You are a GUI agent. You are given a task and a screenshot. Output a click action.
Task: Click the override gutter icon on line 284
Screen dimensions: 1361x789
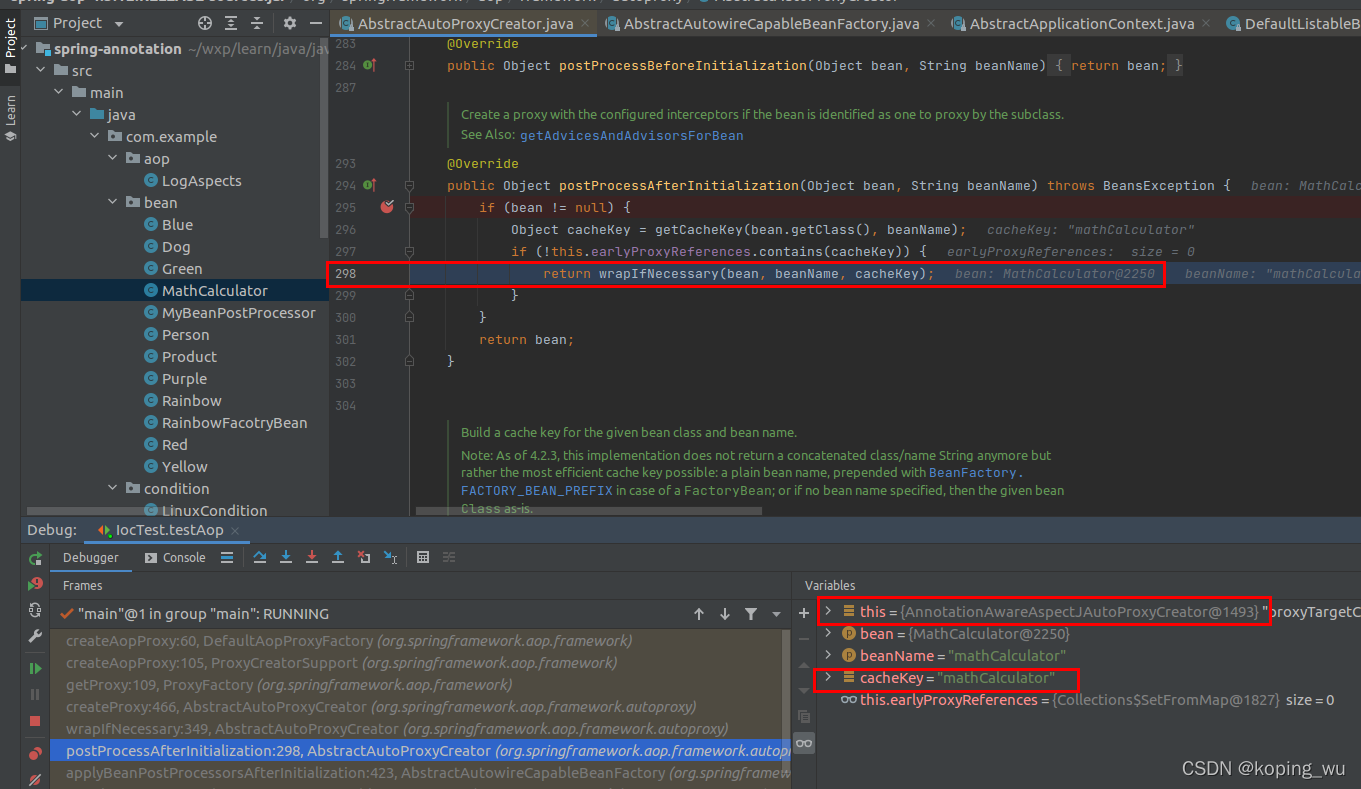[x=369, y=65]
